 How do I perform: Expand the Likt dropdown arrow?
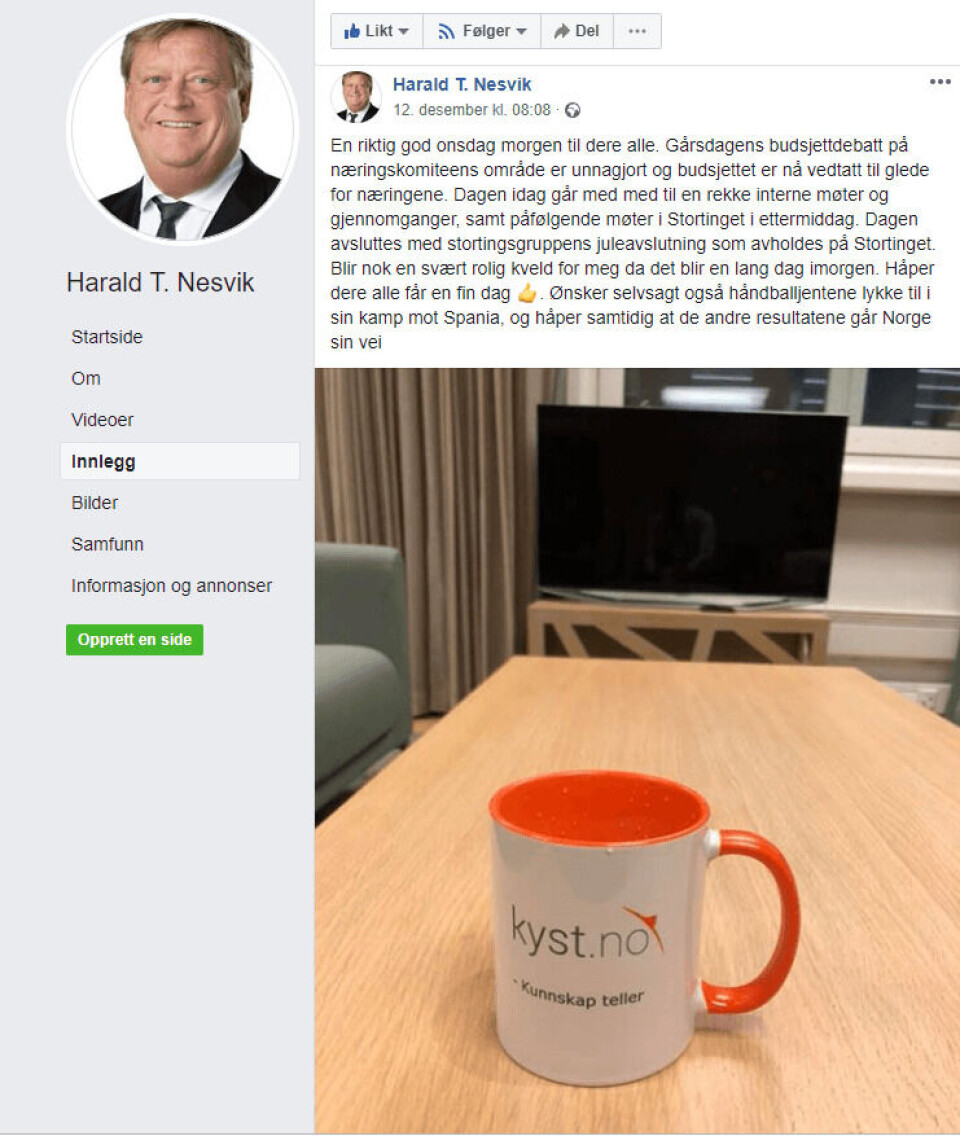pos(404,31)
